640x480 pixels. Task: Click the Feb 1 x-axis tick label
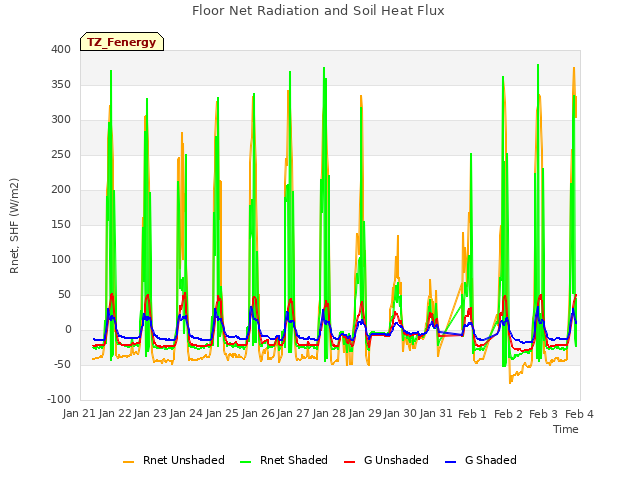point(472,414)
